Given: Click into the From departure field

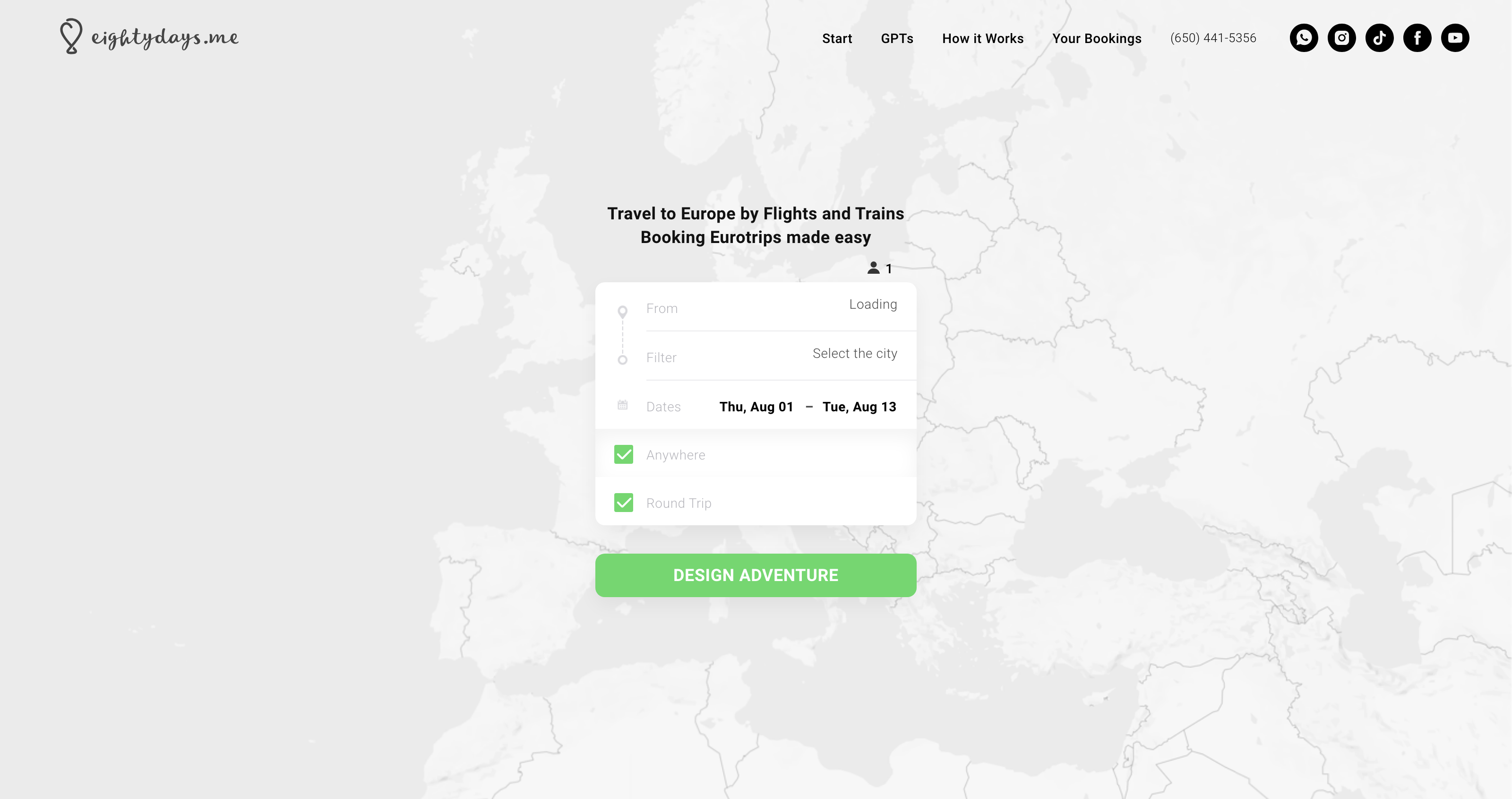Looking at the screenshot, I should click(x=772, y=307).
